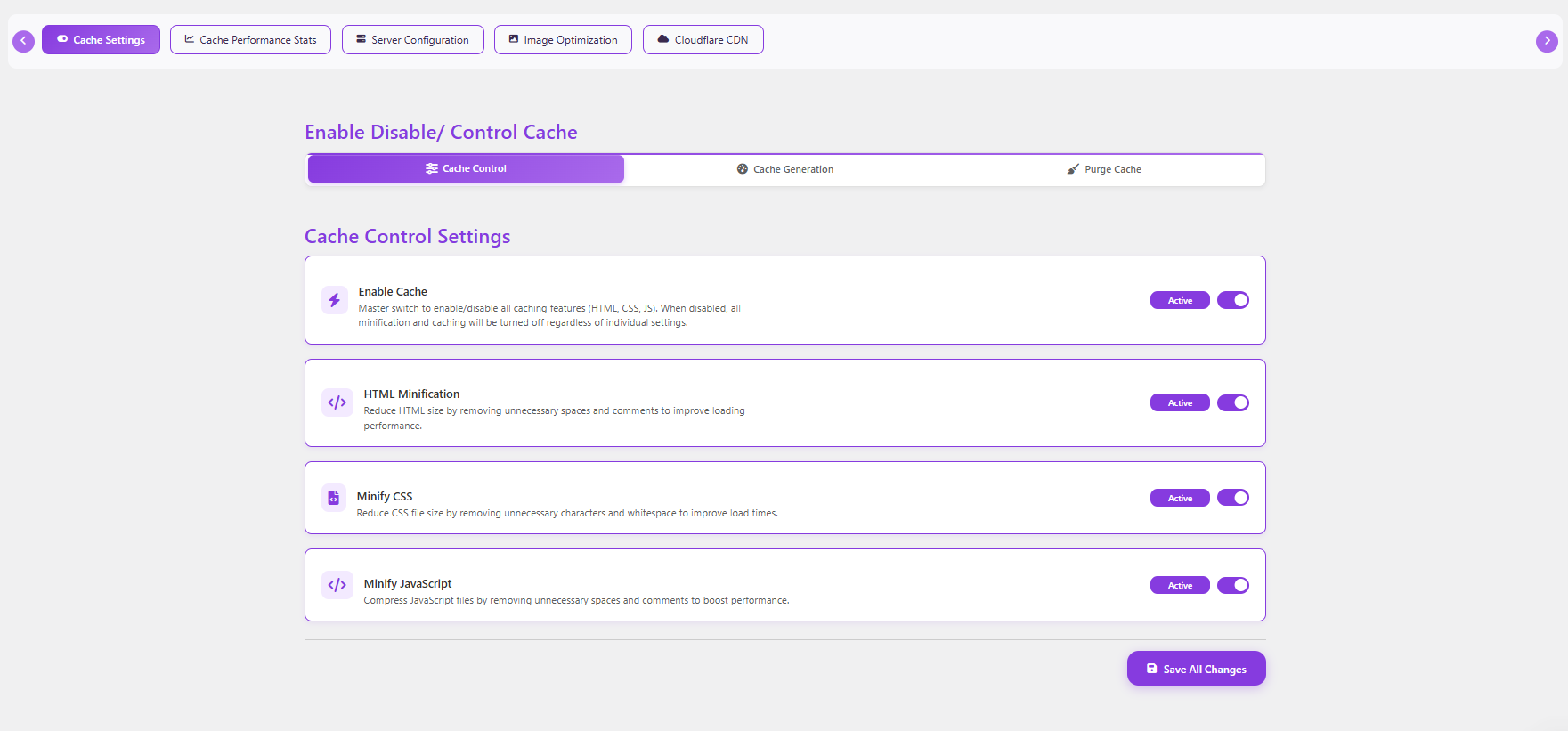The height and width of the screenshot is (731, 1568).
Task: Click the HTML Minification code icon
Action: click(337, 402)
